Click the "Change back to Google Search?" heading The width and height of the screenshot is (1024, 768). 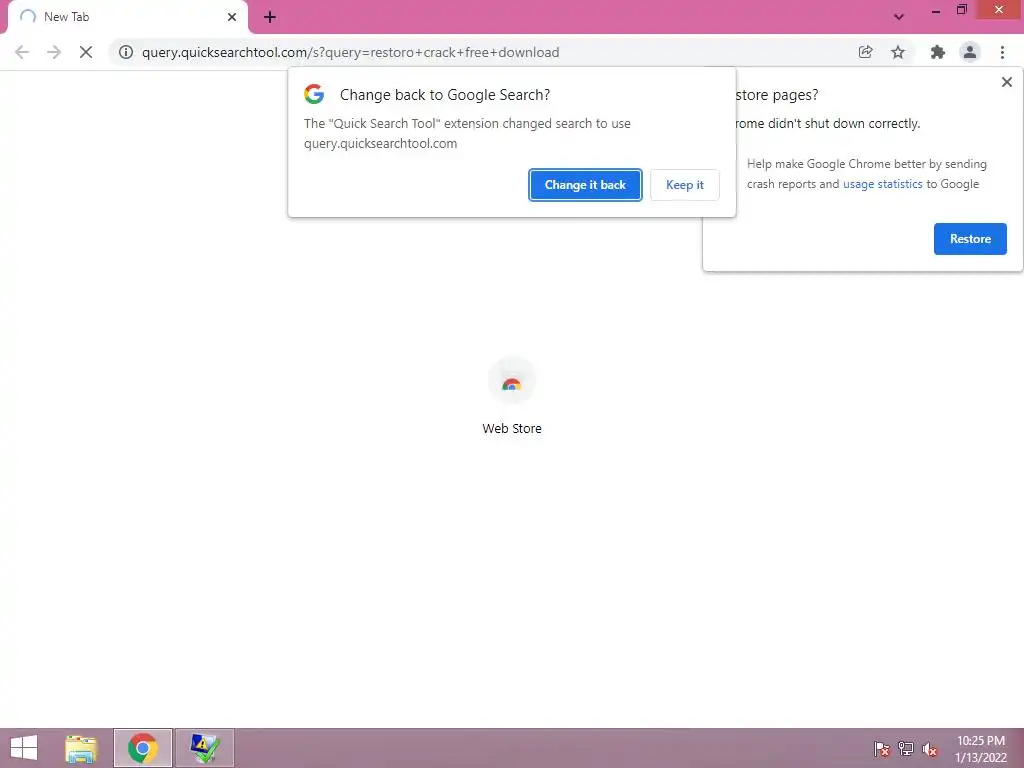tap(445, 95)
